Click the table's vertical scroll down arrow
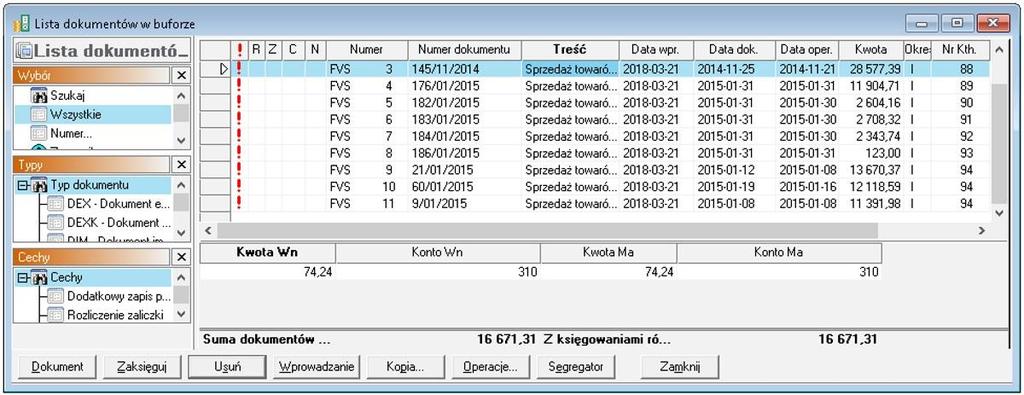 click(x=999, y=213)
